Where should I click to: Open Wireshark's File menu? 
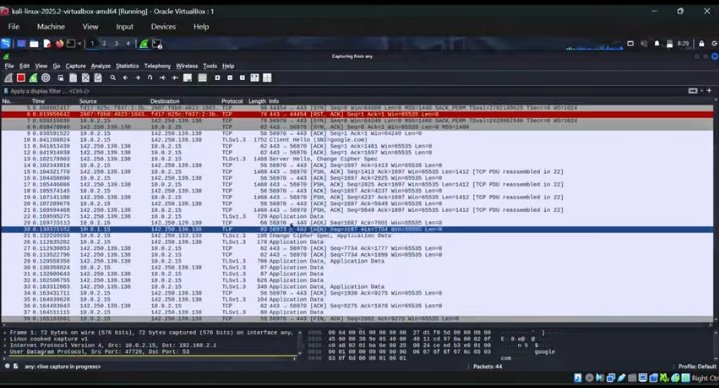9,66
